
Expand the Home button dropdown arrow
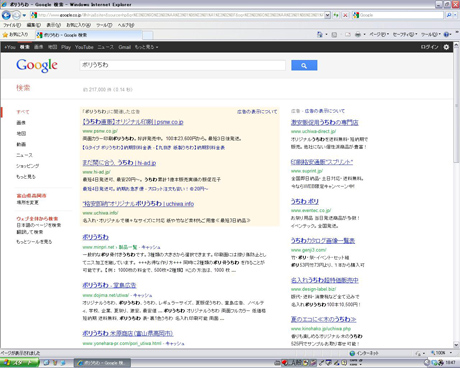click(326, 34)
